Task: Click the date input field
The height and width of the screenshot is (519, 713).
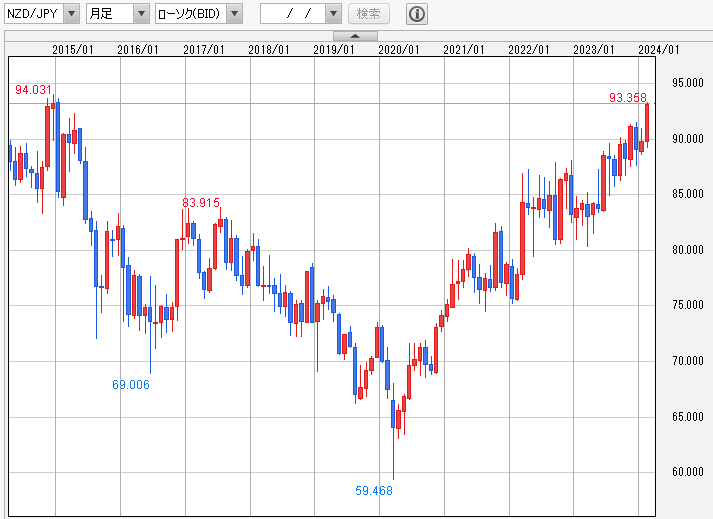Action: [x=293, y=14]
